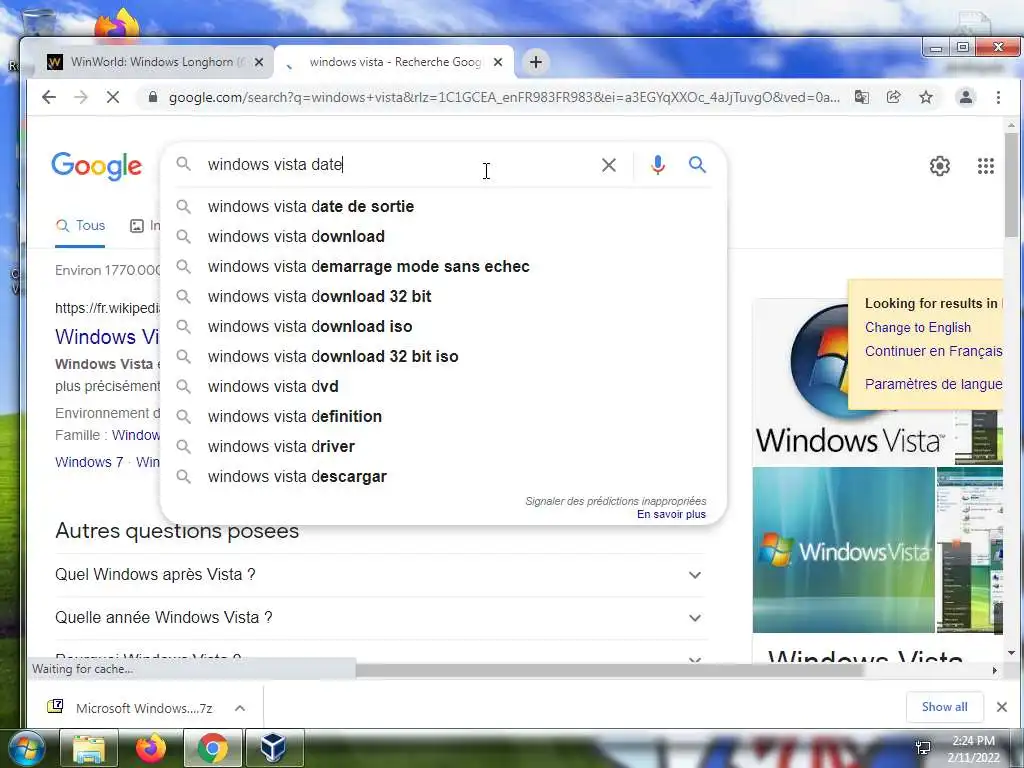Switch to the WinWorld: Windows Longhorn tab
Viewport: 1024px width, 768px height.
point(157,62)
